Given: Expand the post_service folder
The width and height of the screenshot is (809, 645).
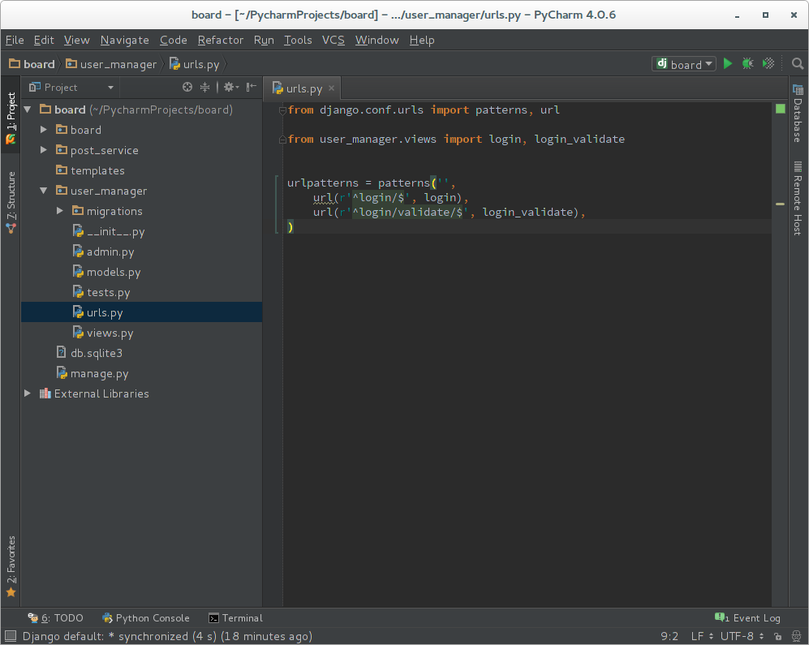Looking at the screenshot, I should (44, 150).
